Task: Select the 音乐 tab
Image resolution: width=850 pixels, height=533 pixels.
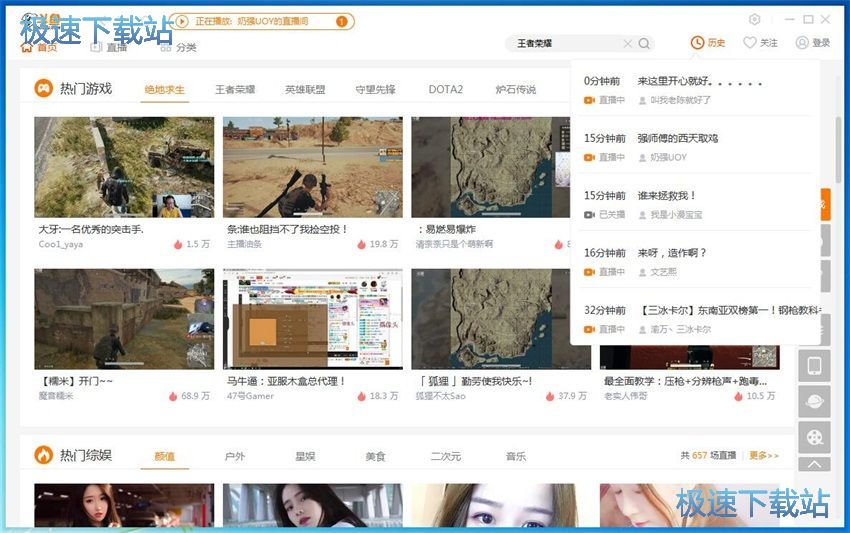Action: (516, 456)
